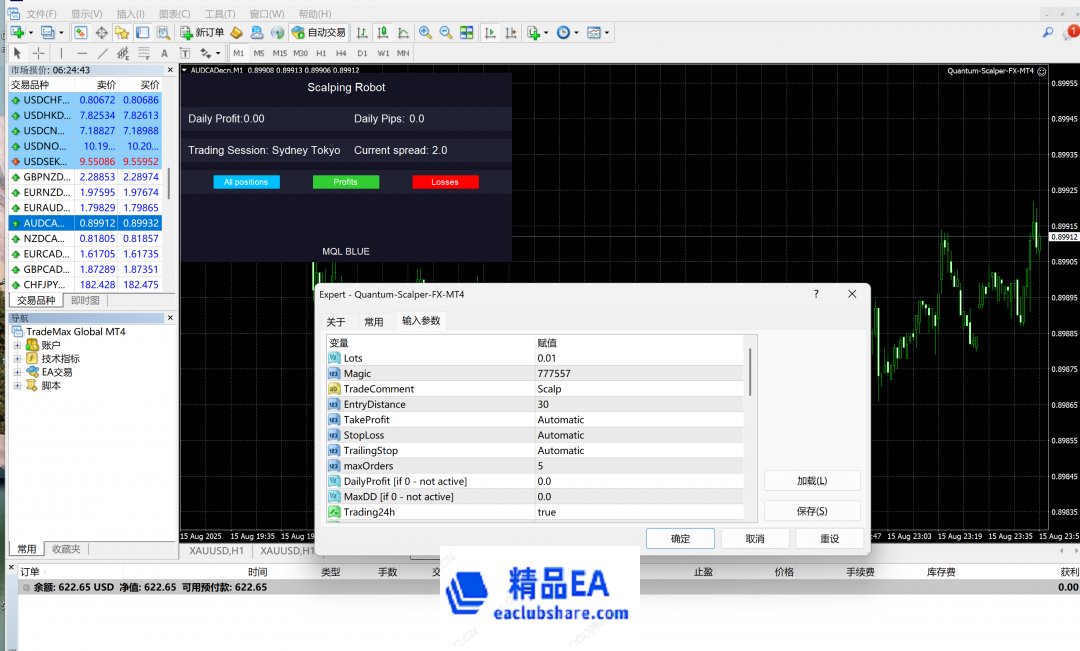The height and width of the screenshot is (651, 1080).
Task: Expand the 脚本 tree node
Action: pos(17,385)
